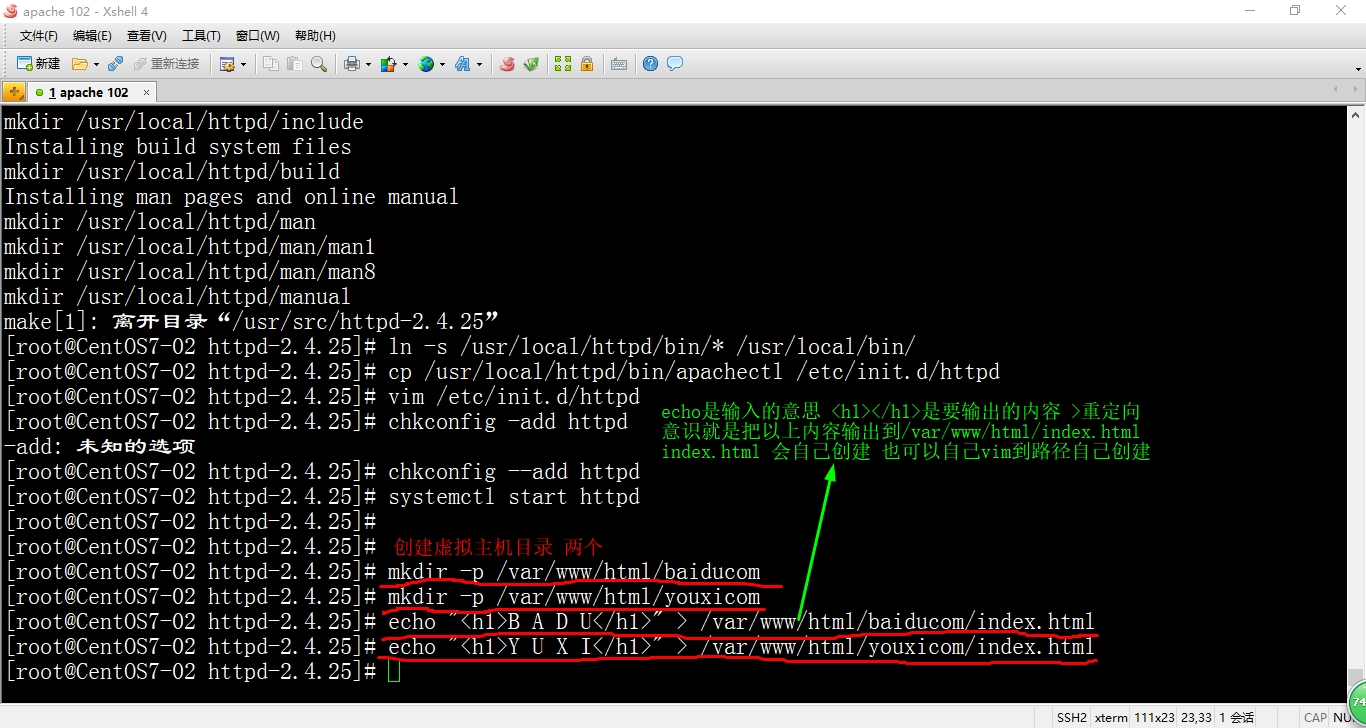
Task: Expand the font dropdown arrow
Action: 479,64
